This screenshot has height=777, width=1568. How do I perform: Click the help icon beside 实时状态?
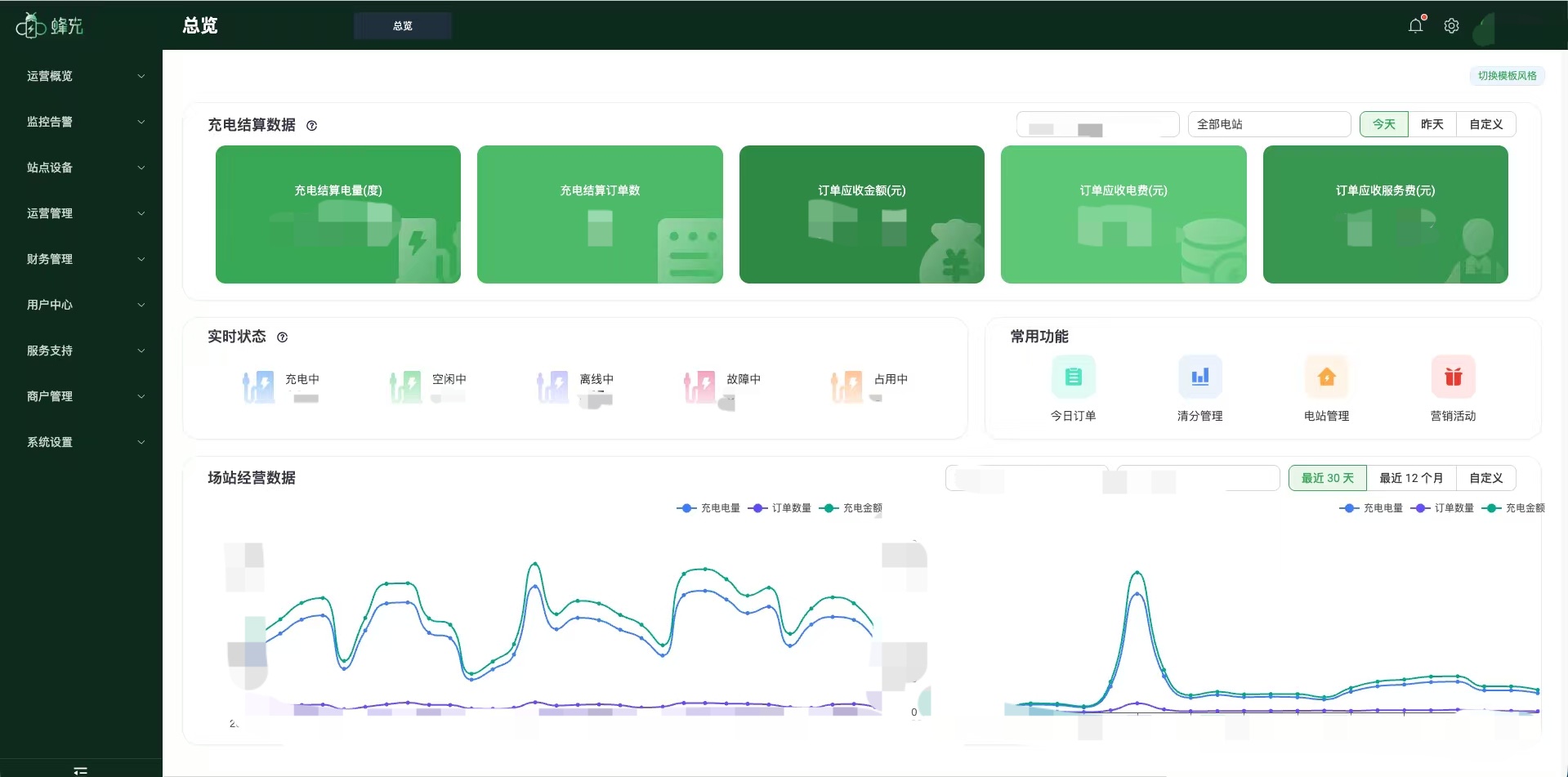282,337
